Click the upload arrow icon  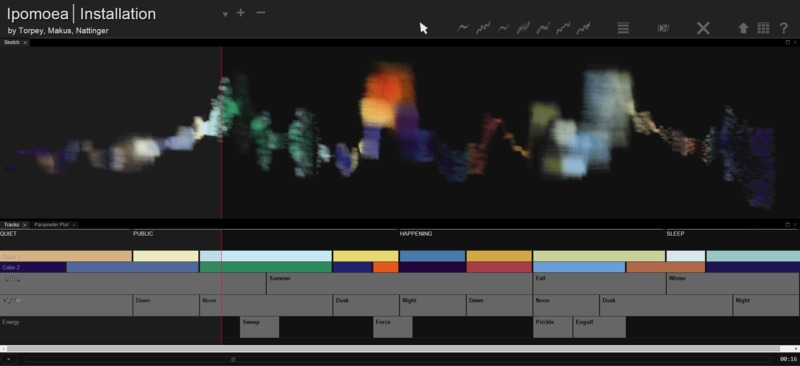[743, 28]
